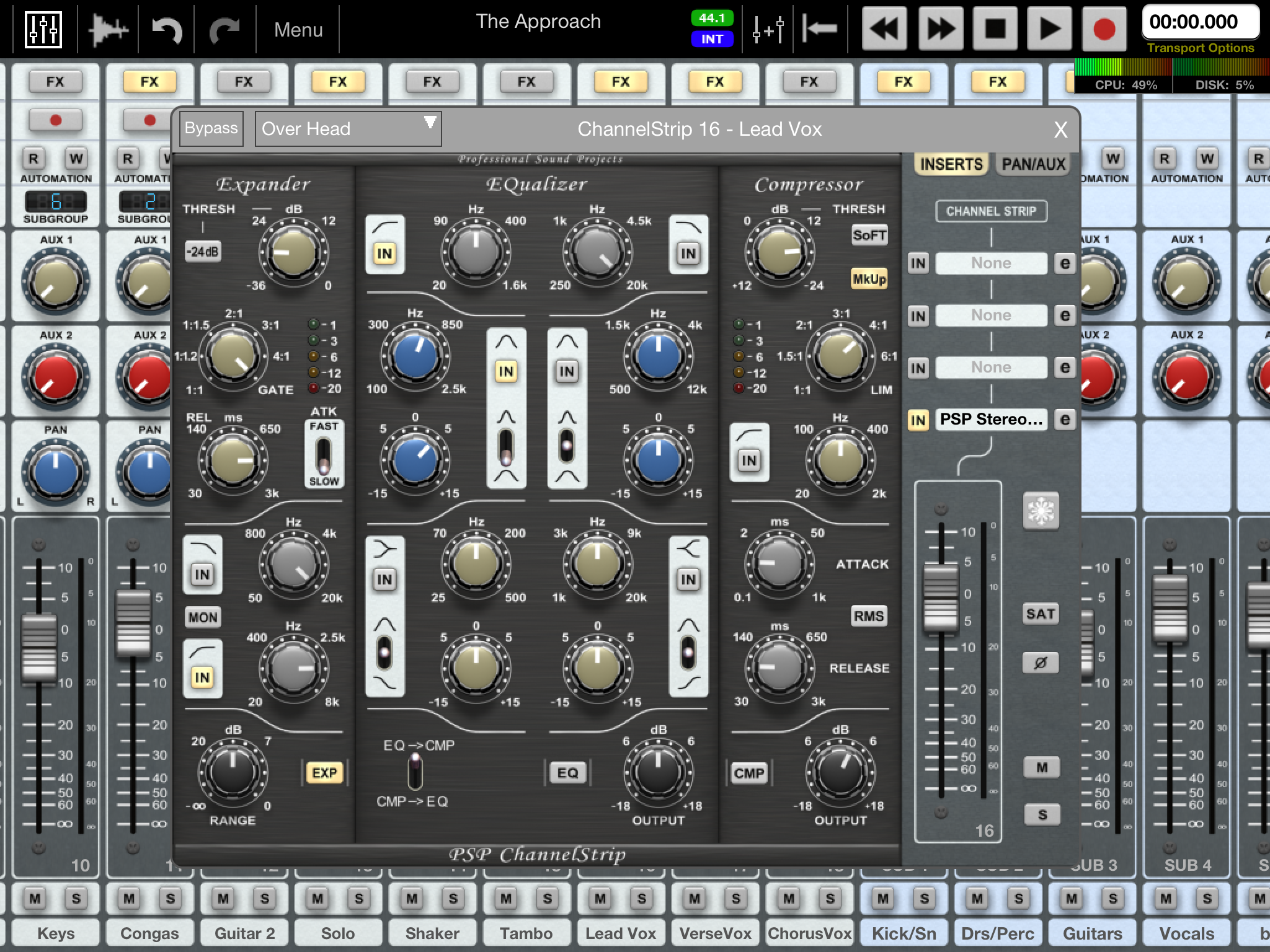Screen dimensions: 1270x952
Task: Click the compressor OUTPUT knob
Action: 840,772
